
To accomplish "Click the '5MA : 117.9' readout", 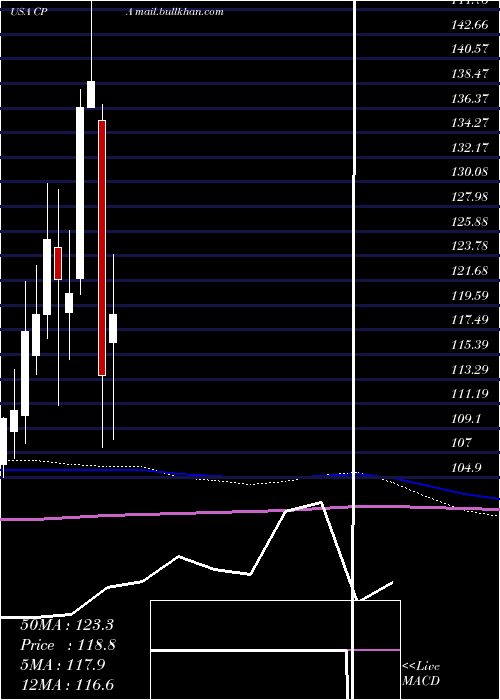I will tap(62, 665).
